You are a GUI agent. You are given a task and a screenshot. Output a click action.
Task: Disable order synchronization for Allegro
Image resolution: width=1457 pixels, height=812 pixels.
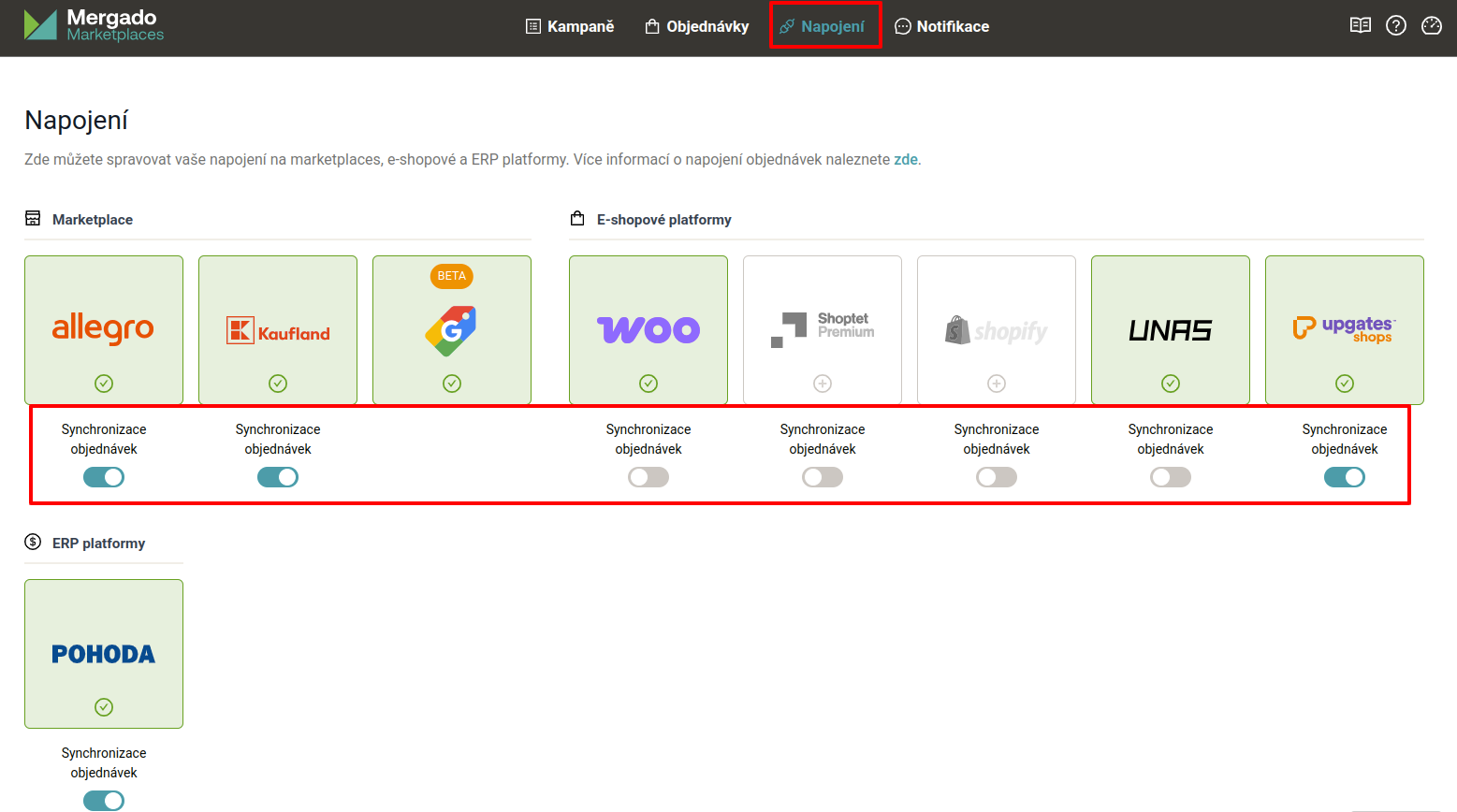104,477
